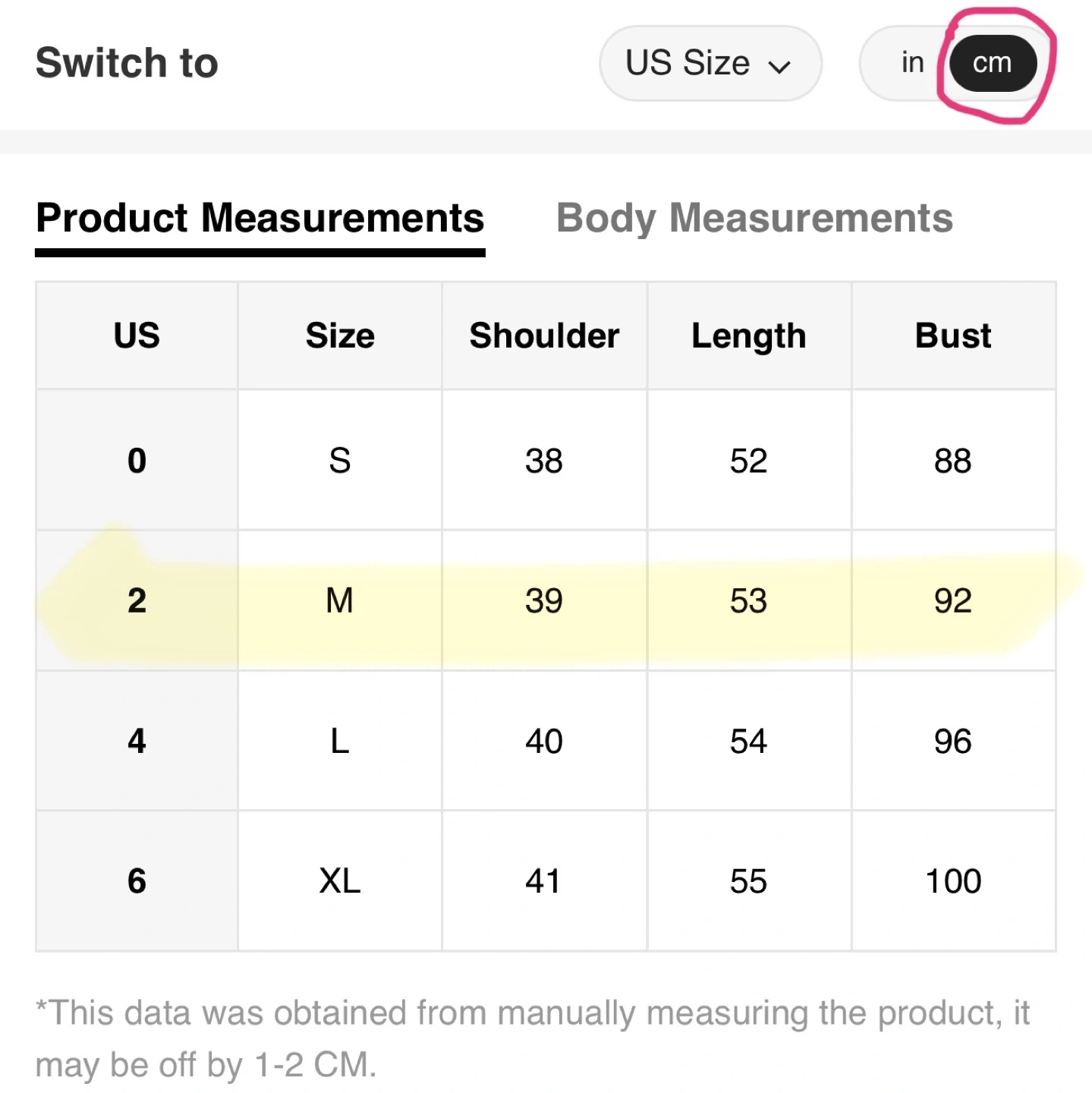Viewport: 1092px width, 1093px height.
Task: Select the US size 6 row
Action: 137,881
